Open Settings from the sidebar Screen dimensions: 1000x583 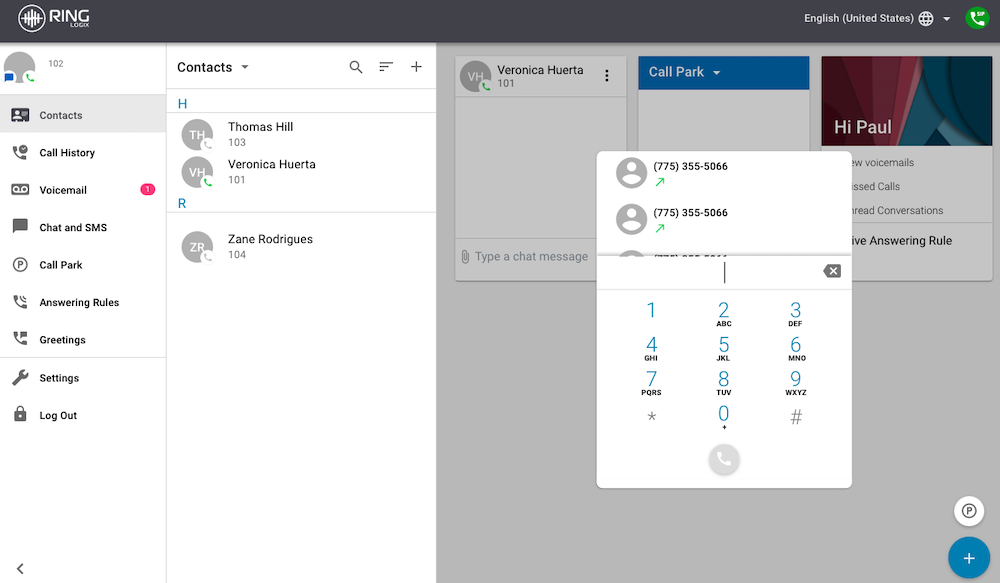click(x=83, y=378)
